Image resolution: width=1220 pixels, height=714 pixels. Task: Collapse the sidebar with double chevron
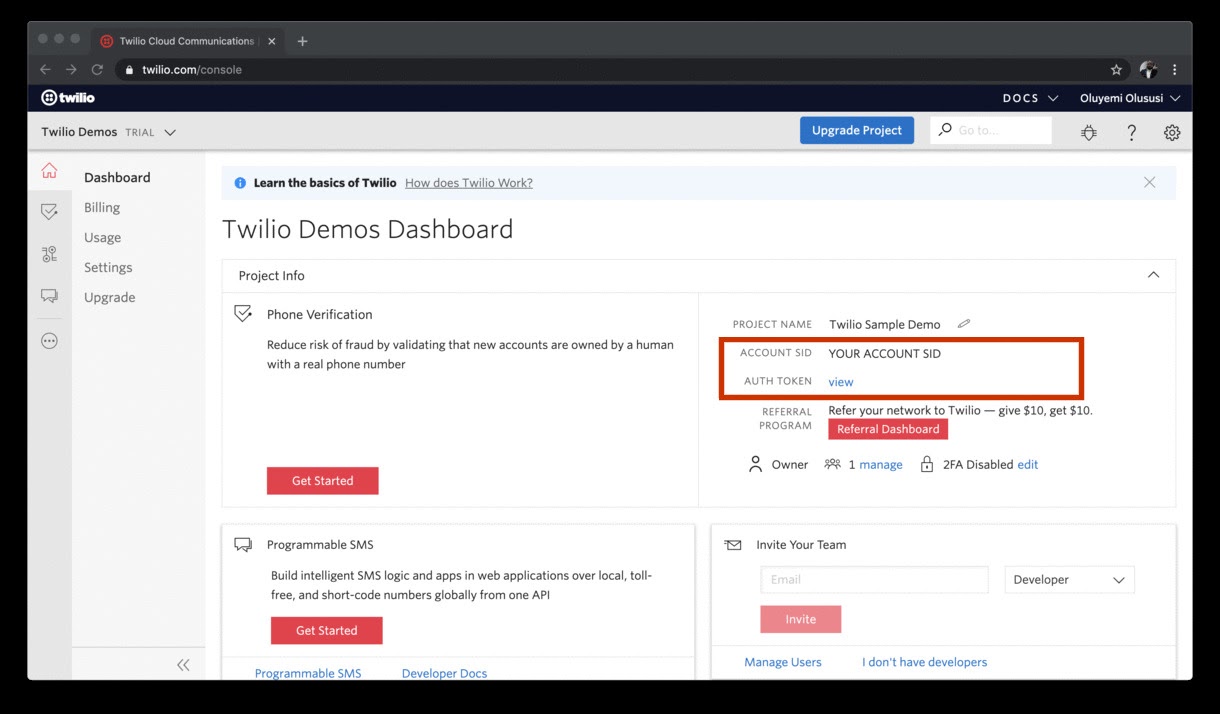tap(183, 665)
